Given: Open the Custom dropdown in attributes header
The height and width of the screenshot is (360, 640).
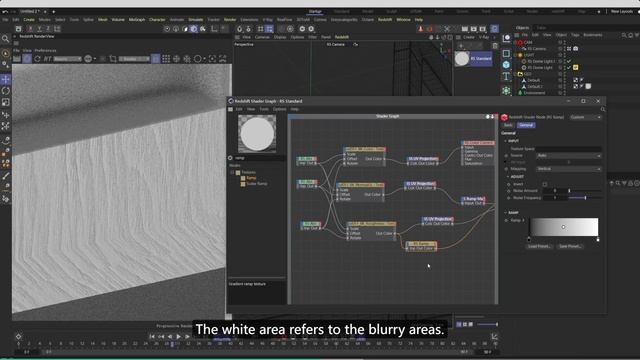Looking at the screenshot, I should [x=586, y=117].
